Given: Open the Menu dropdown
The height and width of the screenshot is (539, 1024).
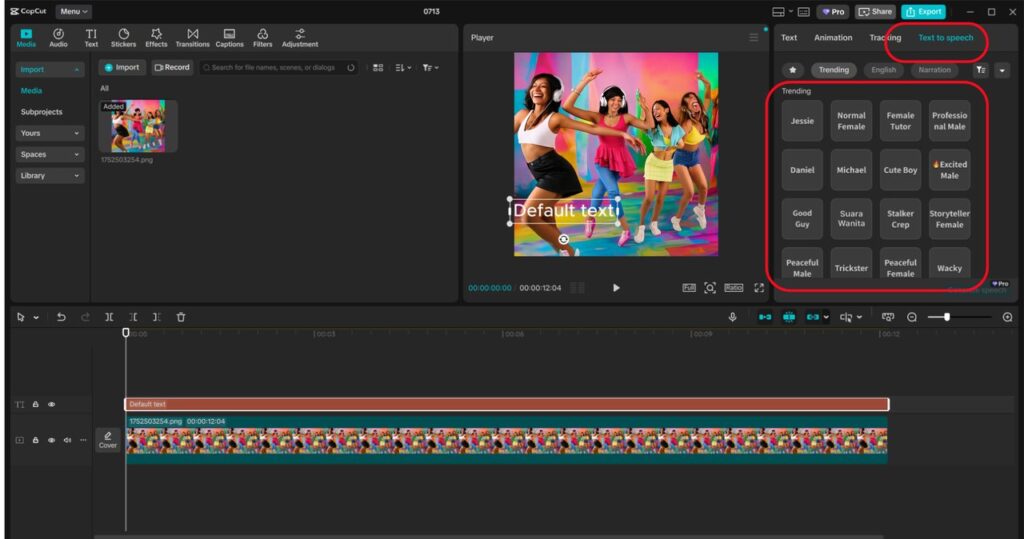Looking at the screenshot, I should pos(73,12).
